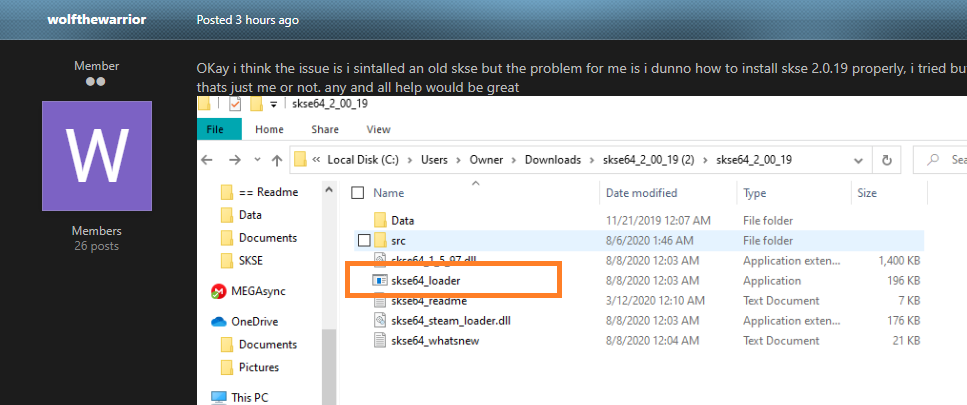This screenshot has width=967, height=405.
Task: Click the wolfthewarrior username link
Action: 97,19
